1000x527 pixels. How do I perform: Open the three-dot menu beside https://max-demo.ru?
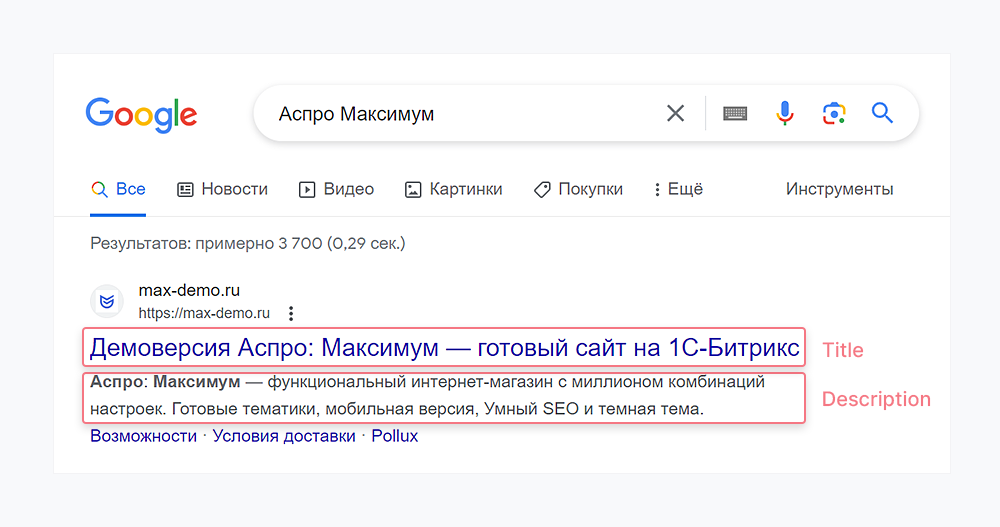point(291,313)
